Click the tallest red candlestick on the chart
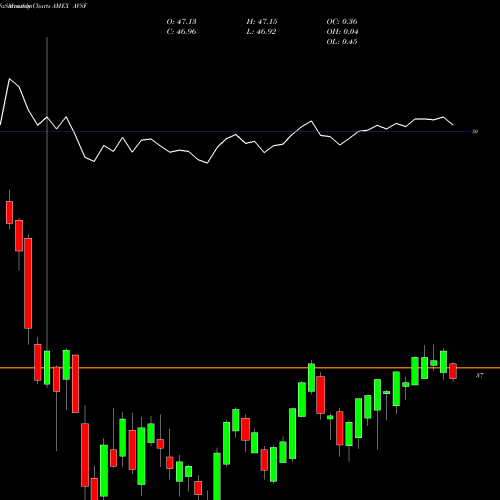This screenshot has height=500, width=500. [x=28, y=283]
